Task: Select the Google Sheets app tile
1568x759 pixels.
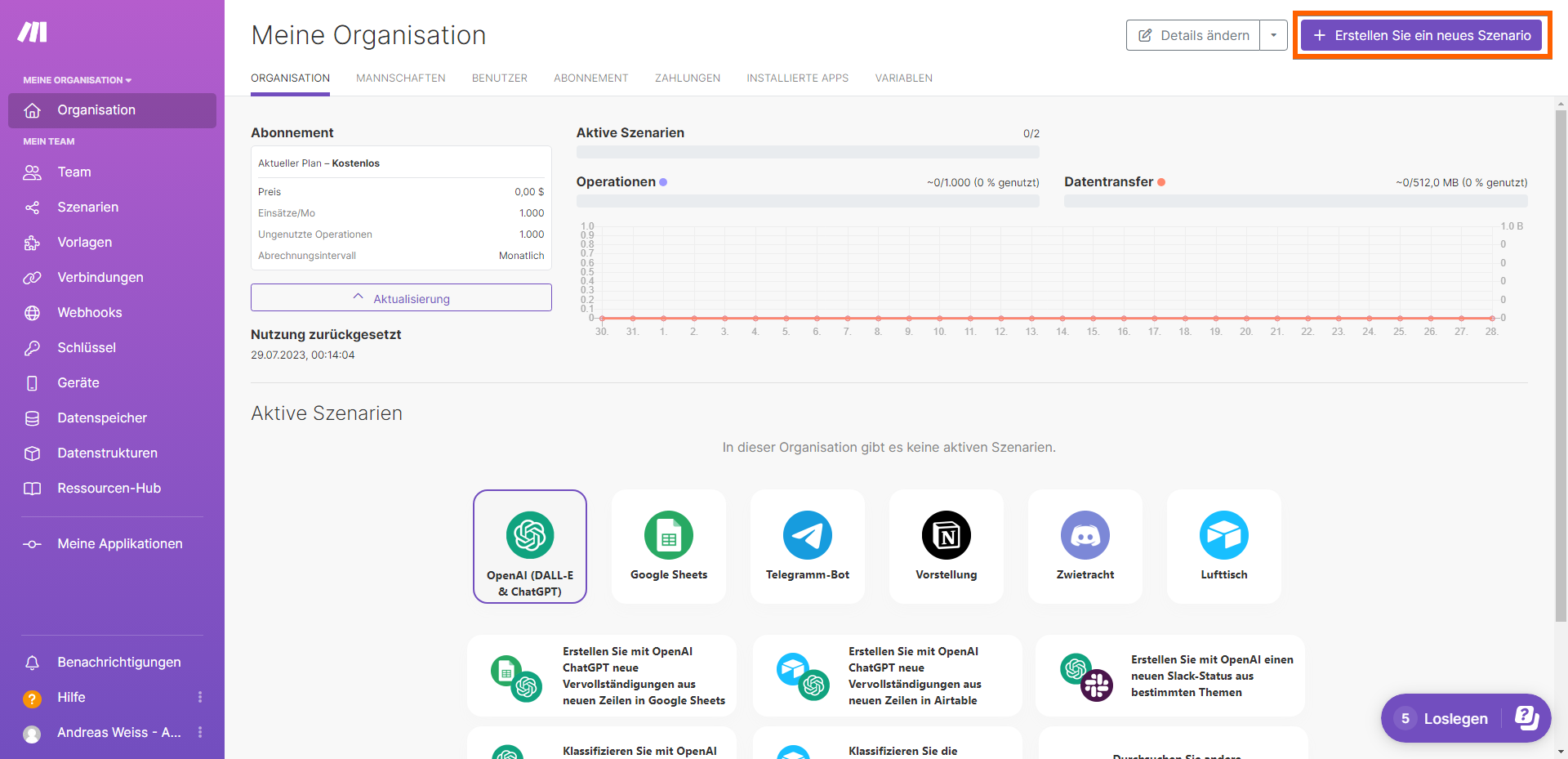Action: [668, 547]
